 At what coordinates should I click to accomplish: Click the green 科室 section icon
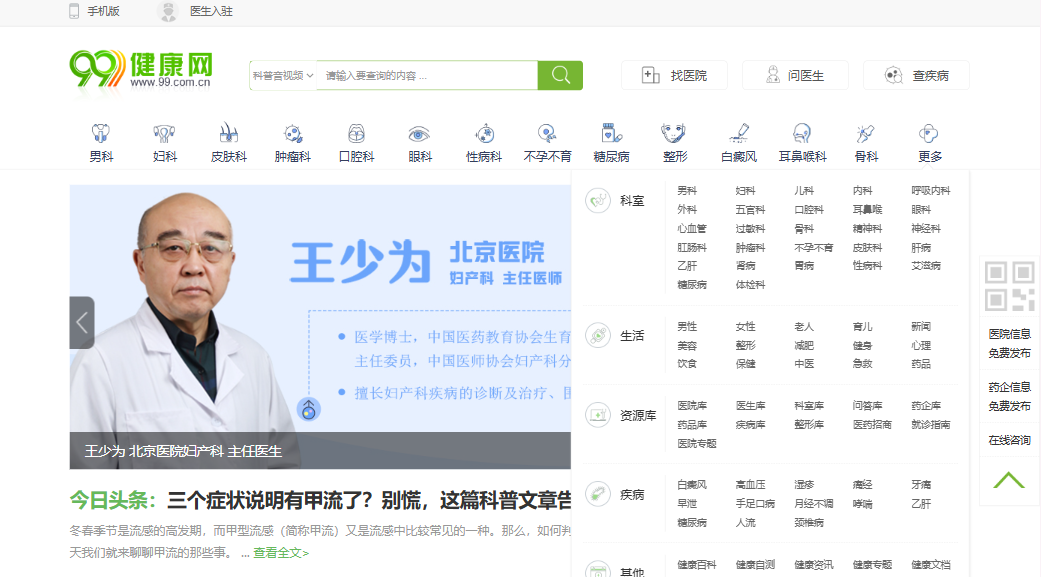pyautogui.click(x=597, y=200)
